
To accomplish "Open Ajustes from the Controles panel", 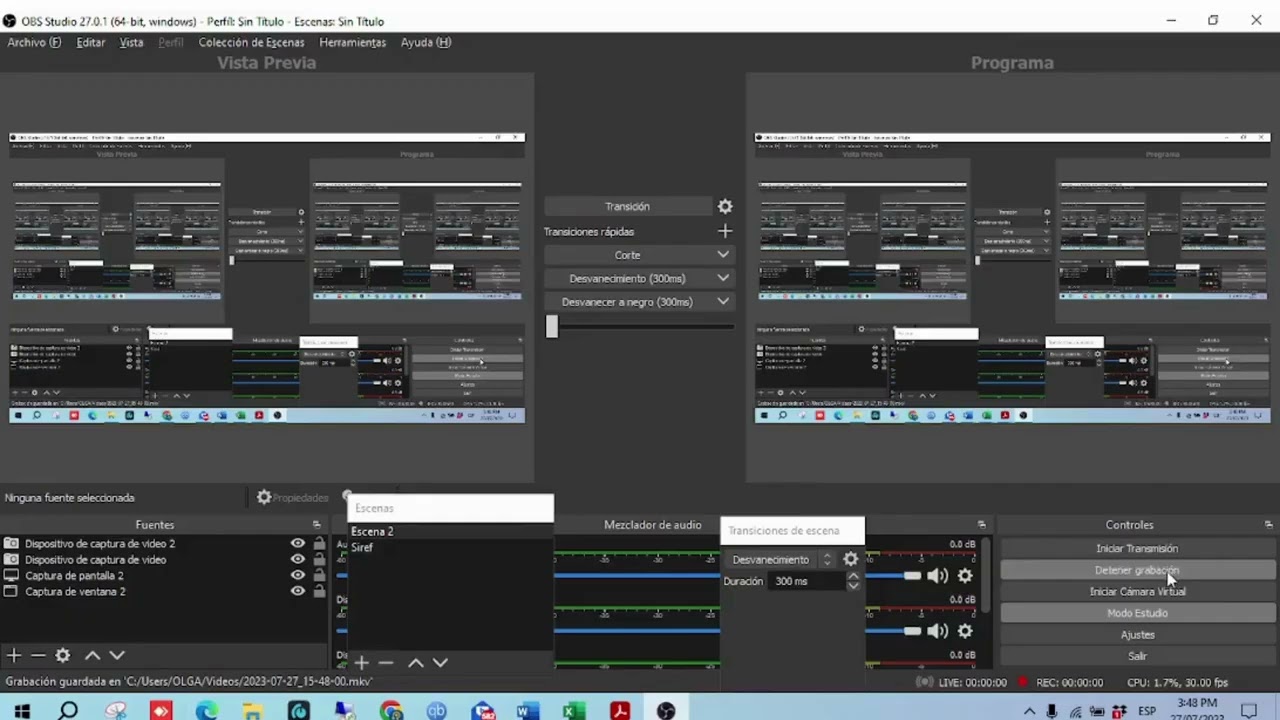I will tap(1137, 635).
